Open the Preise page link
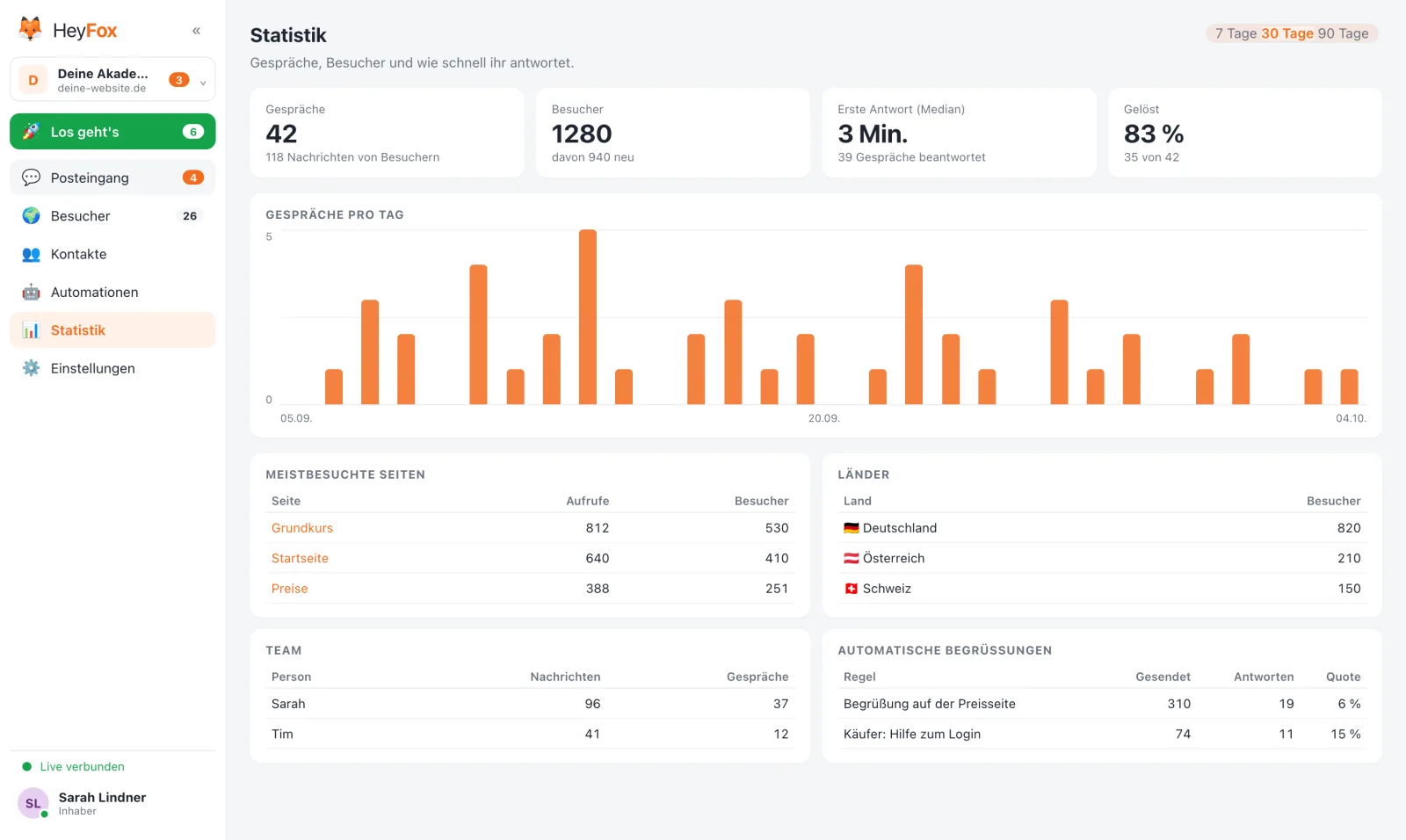The image size is (1406, 840). click(290, 589)
